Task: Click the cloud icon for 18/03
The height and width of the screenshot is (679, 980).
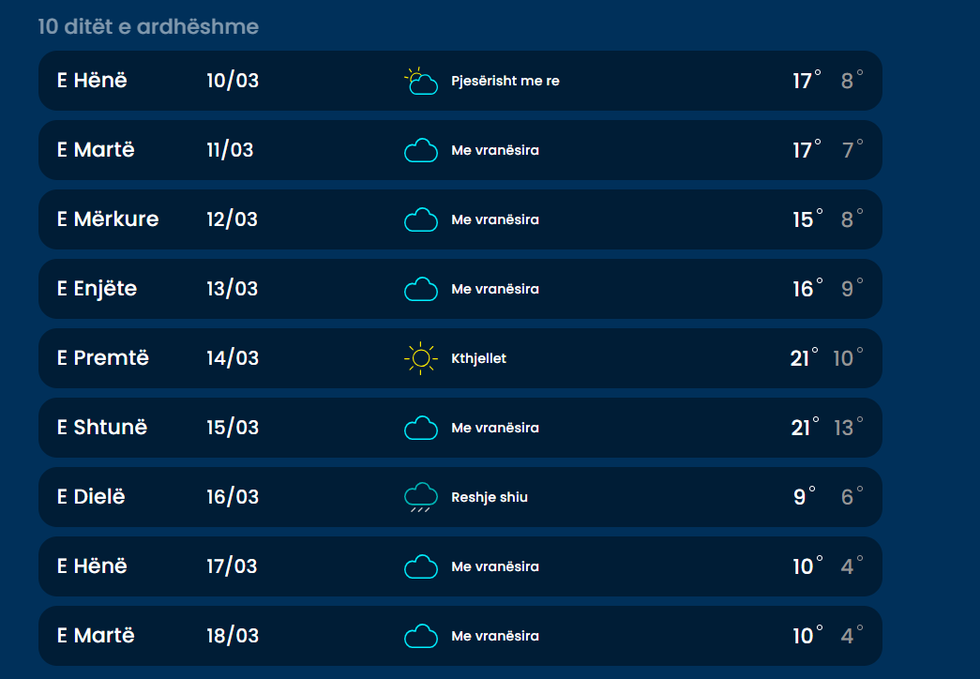Action: click(x=421, y=636)
